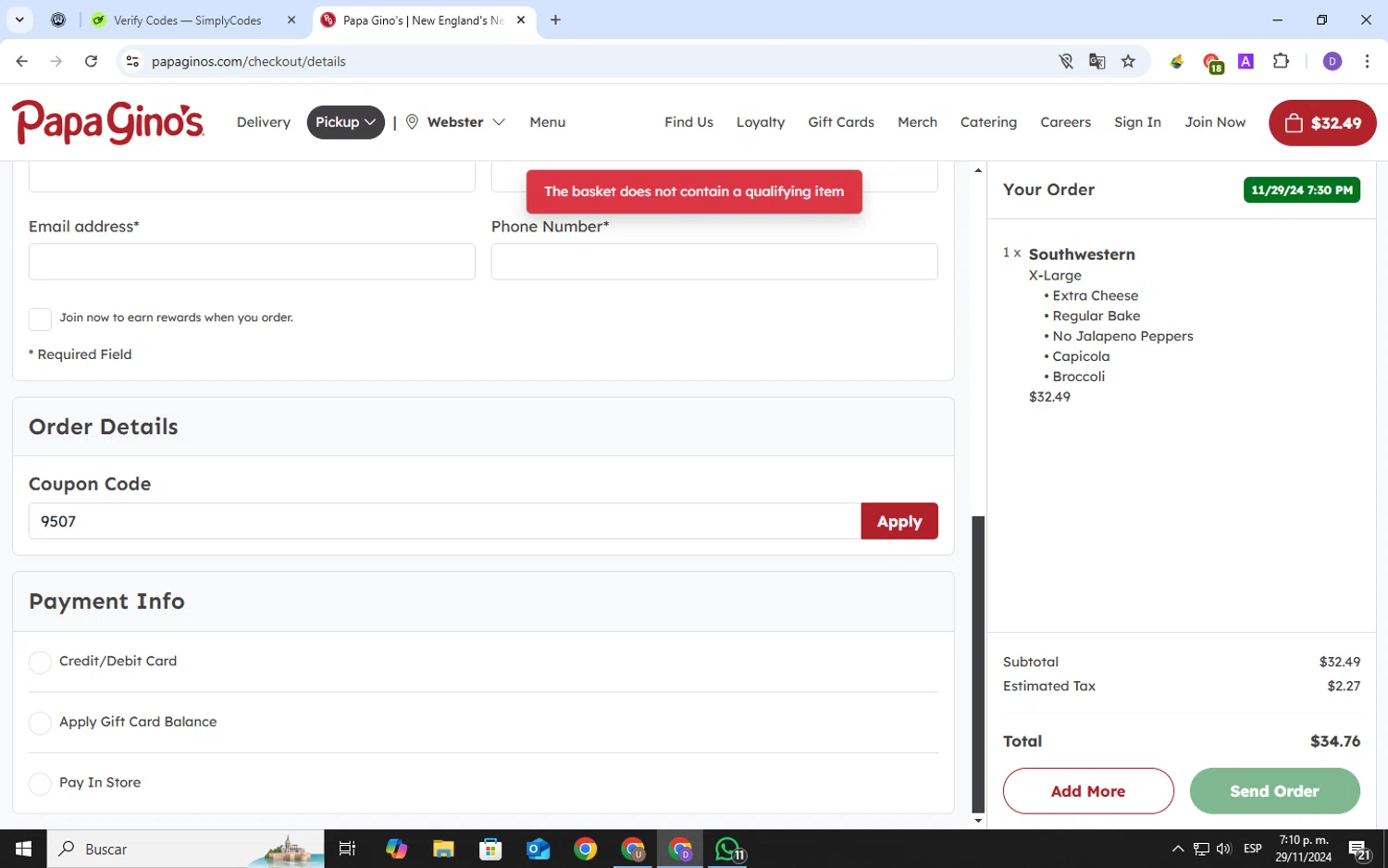The height and width of the screenshot is (868, 1388).
Task: Expand the Pickup order type dropdown
Action: (346, 122)
